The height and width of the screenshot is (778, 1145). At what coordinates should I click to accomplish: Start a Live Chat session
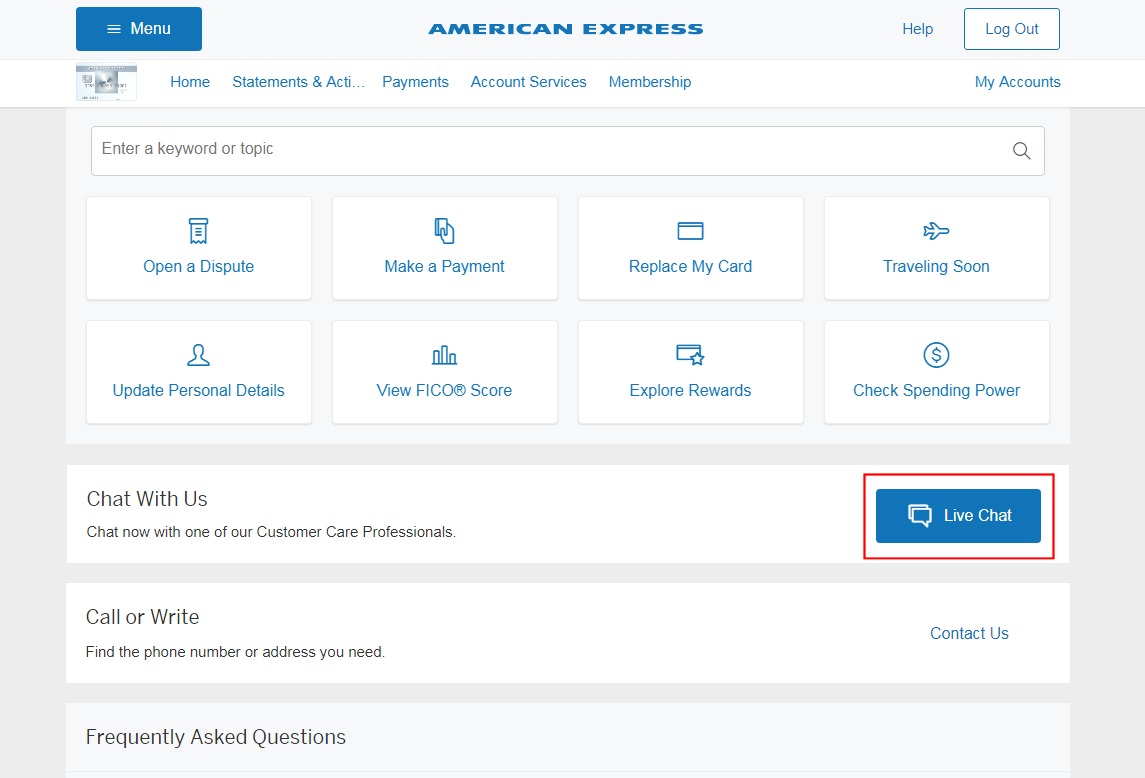coord(958,516)
